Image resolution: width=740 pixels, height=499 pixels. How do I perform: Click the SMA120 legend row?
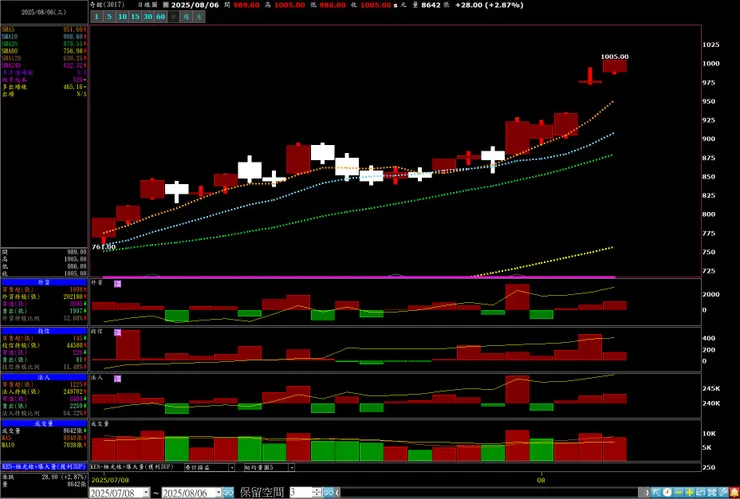pos(44,58)
